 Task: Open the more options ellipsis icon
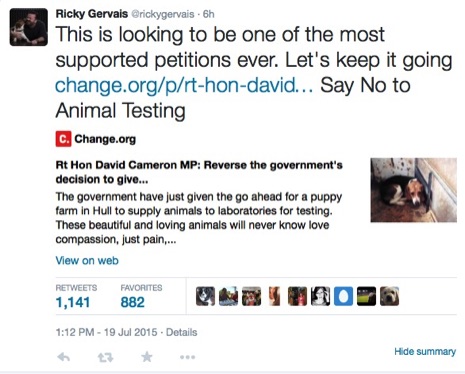(x=188, y=357)
